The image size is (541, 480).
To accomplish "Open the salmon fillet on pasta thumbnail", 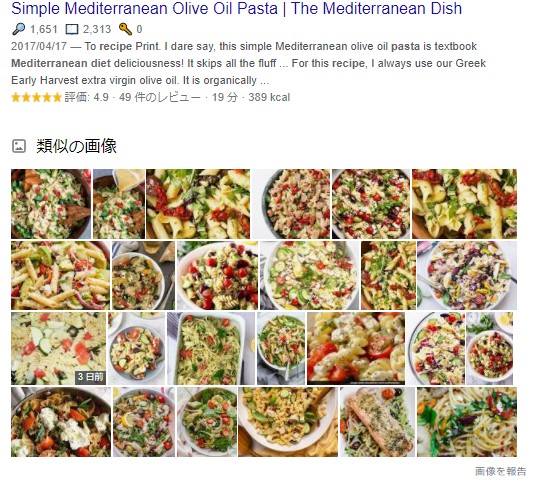I will click(x=377, y=422).
